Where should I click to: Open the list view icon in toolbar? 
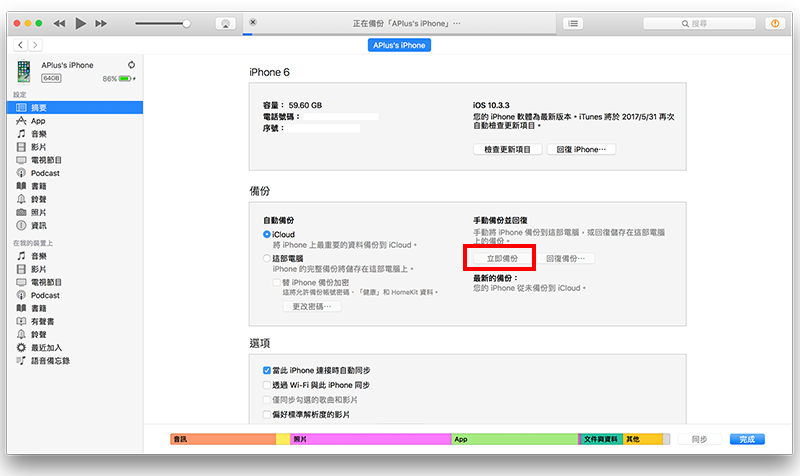pyautogui.click(x=573, y=23)
